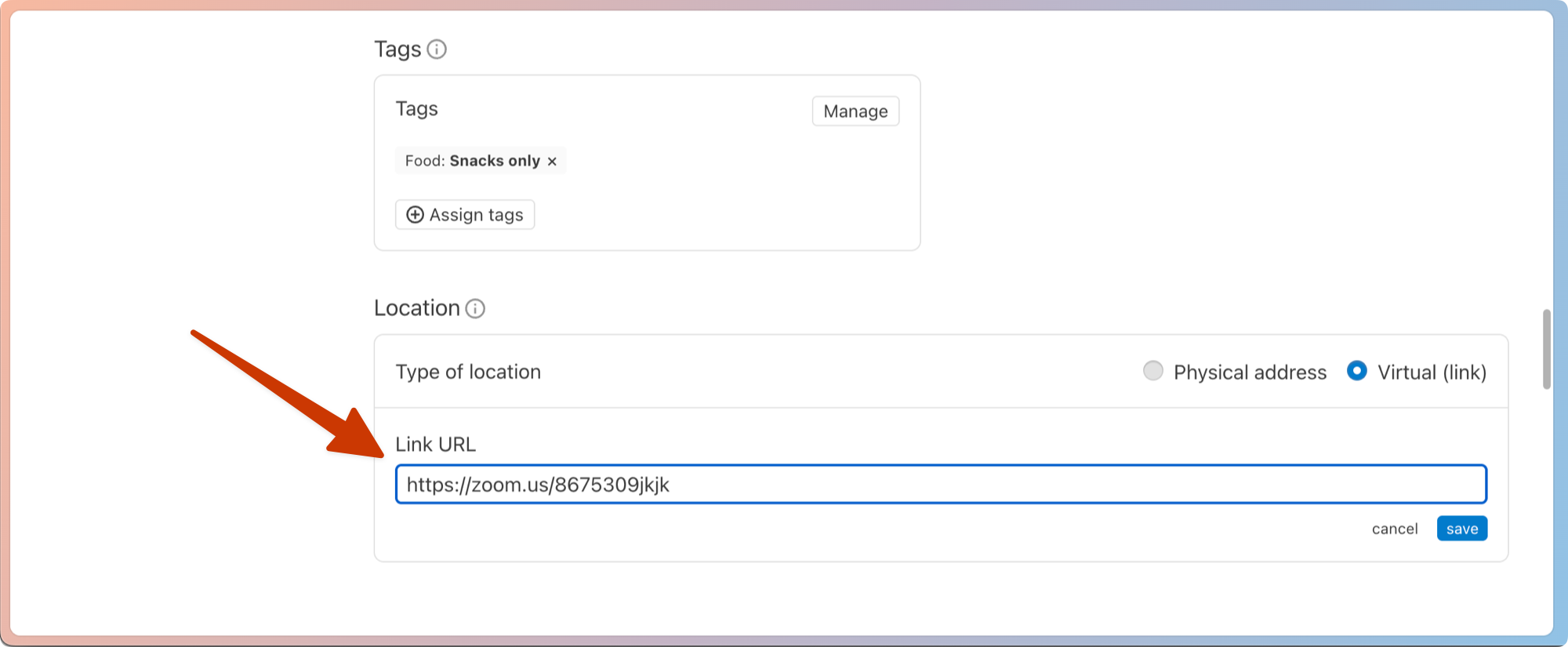Click the vertical scrollbar thumb
This screenshot has width=1568, height=647.
click(1546, 349)
